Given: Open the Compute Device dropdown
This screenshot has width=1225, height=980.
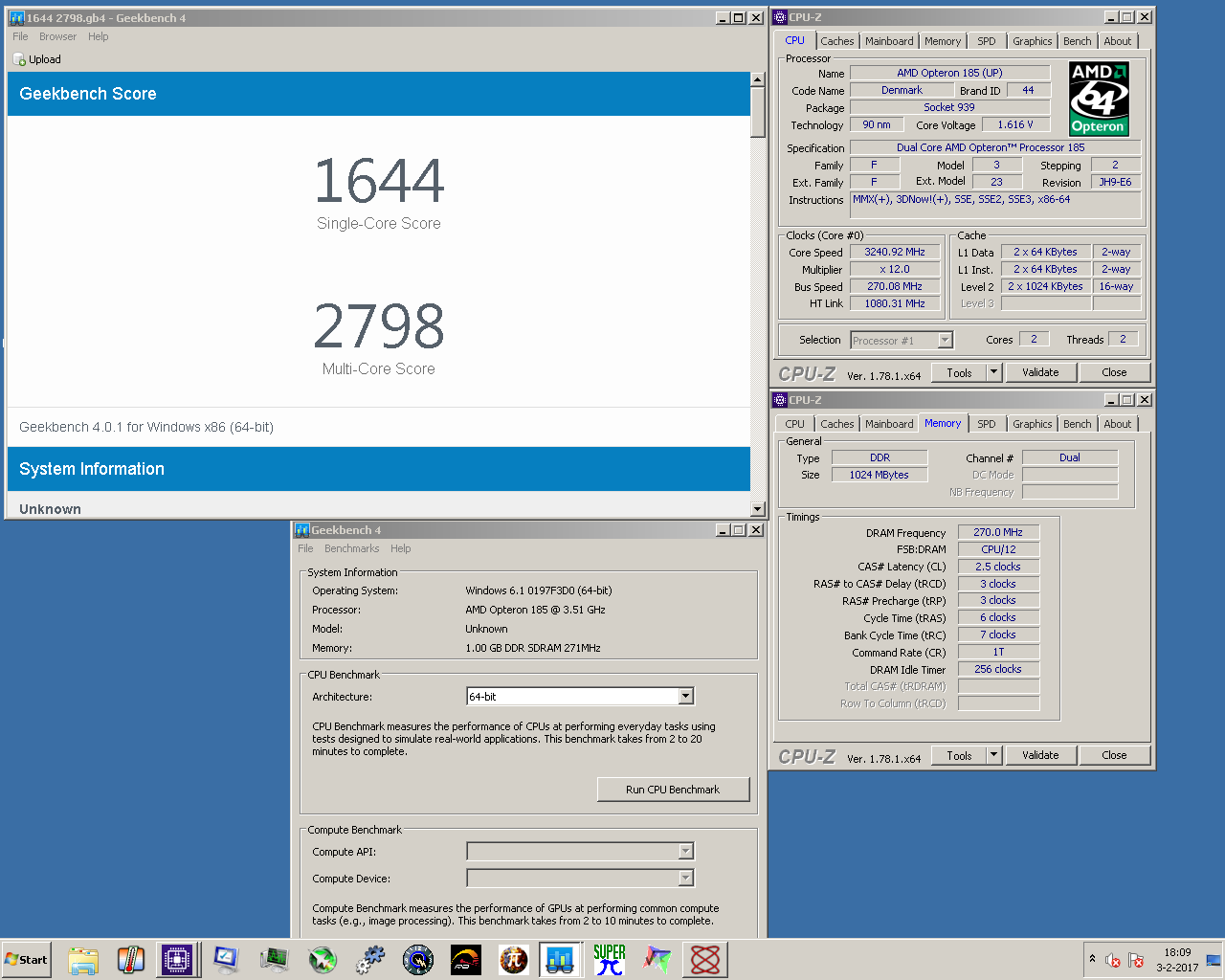Looking at the screenshot, I should [x=685, y=879].
